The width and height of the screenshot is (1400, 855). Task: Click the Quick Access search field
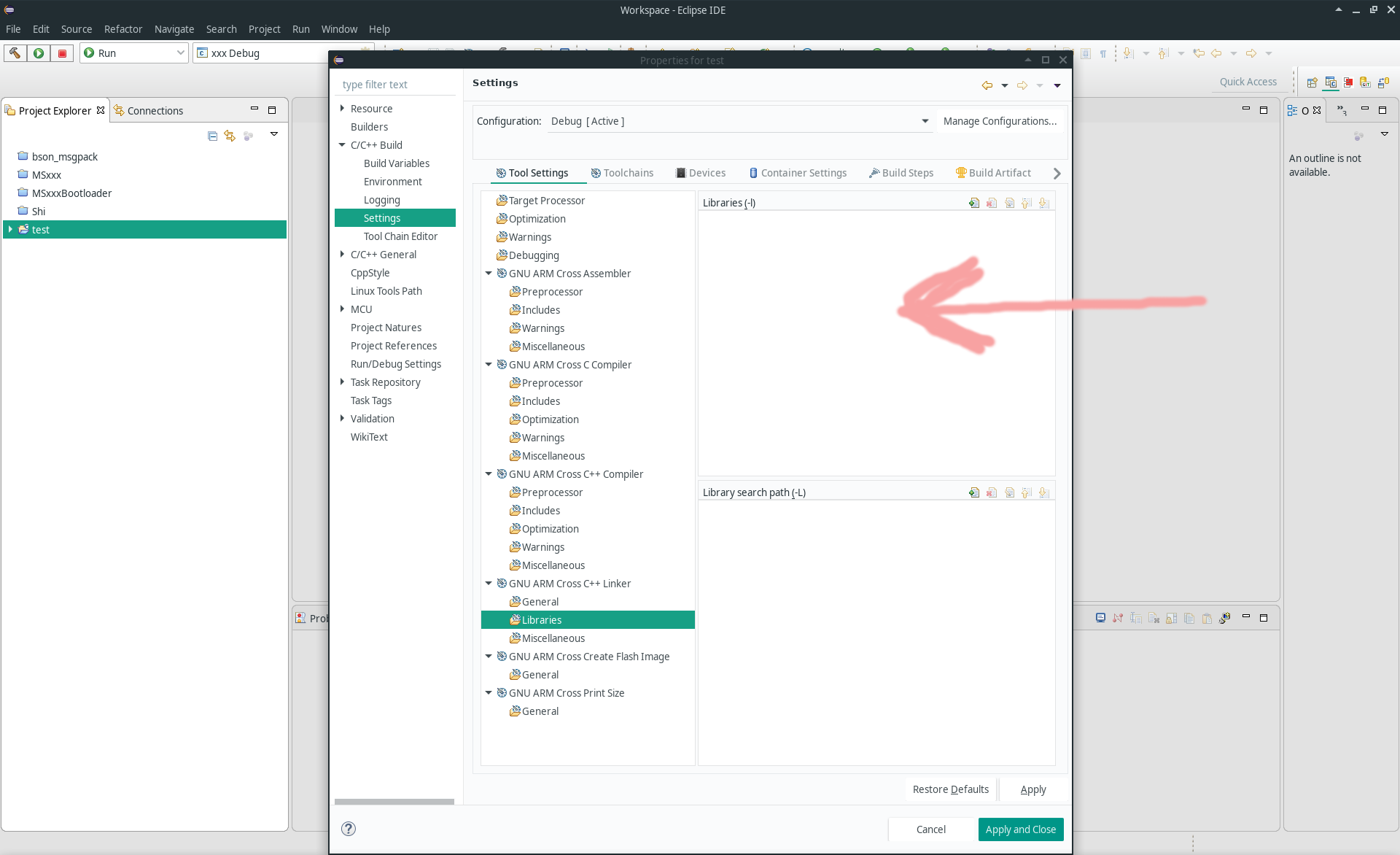coord(1248,82)
